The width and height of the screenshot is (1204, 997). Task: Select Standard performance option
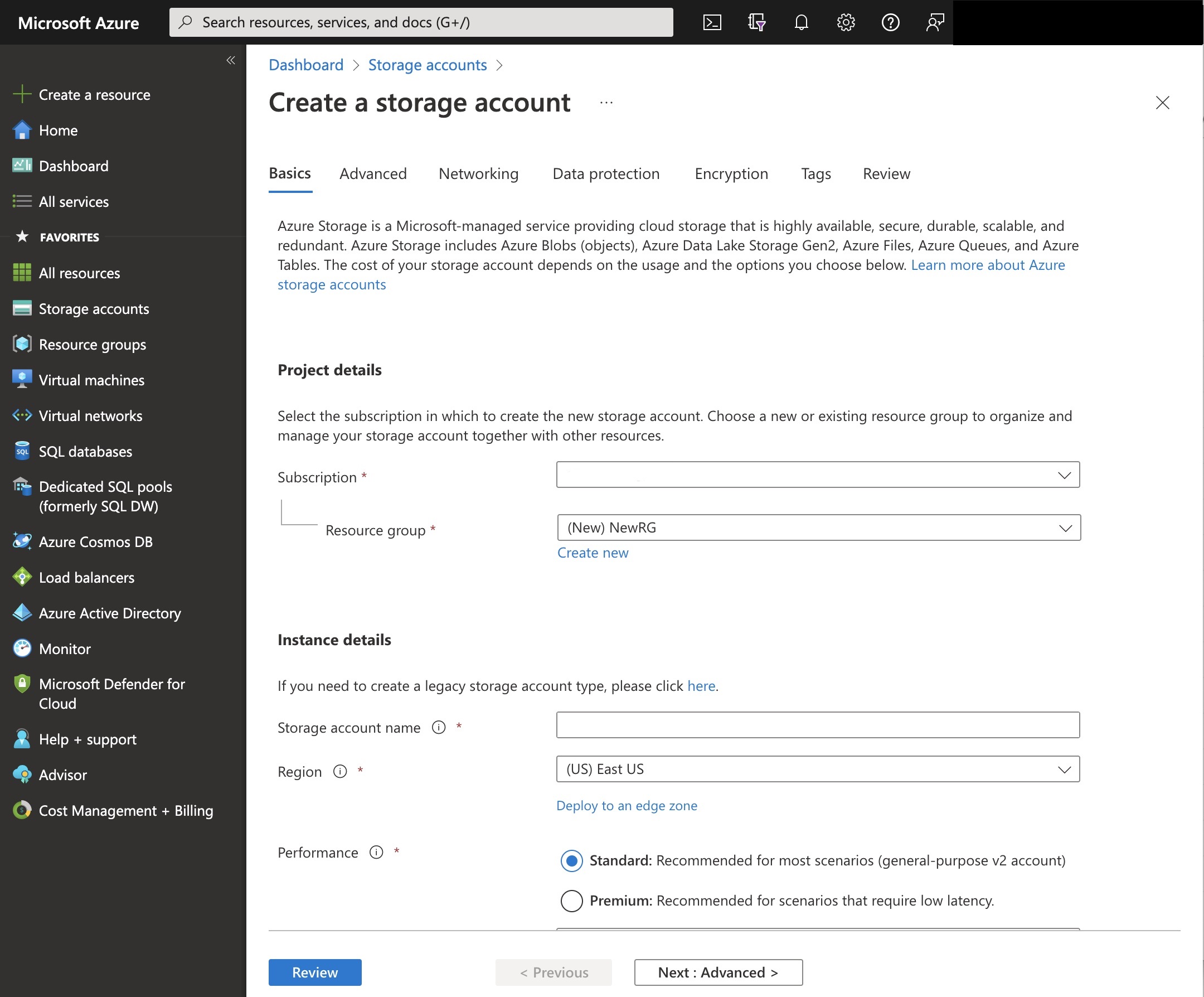571,860
